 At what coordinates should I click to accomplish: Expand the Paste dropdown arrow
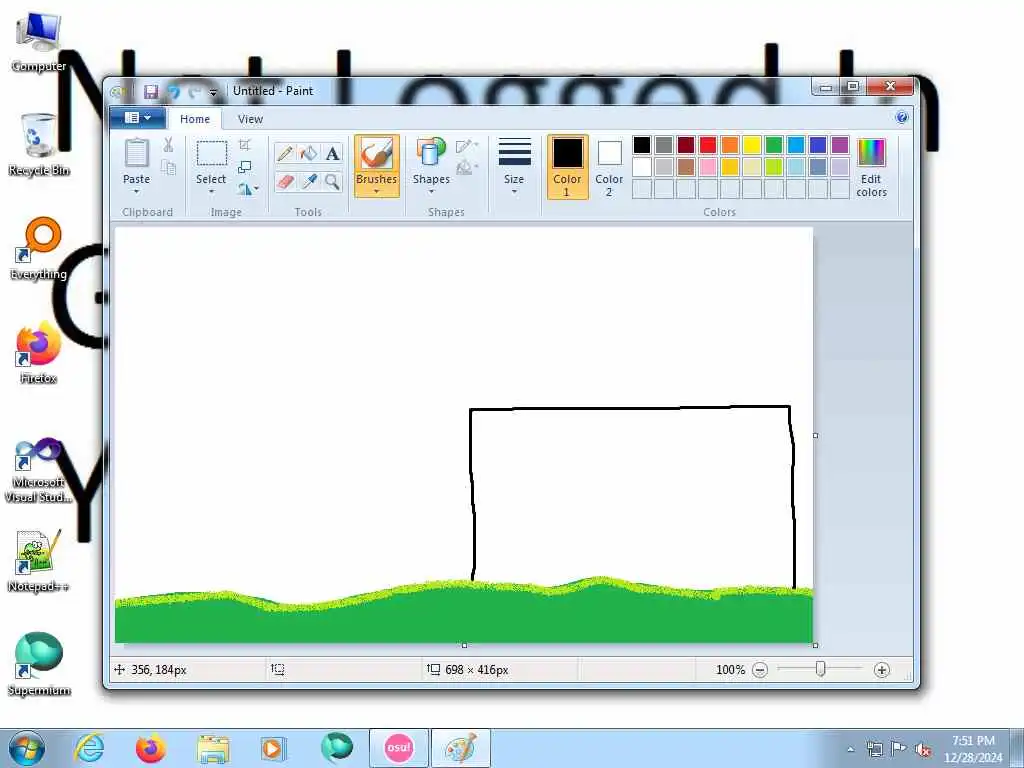136,191
